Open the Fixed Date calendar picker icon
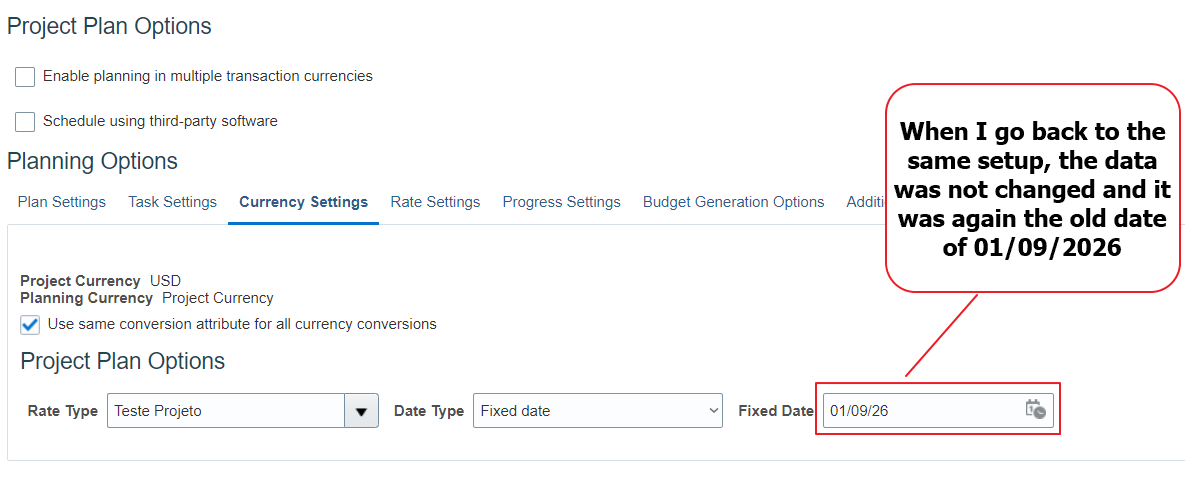 (x=1035, y=409)
